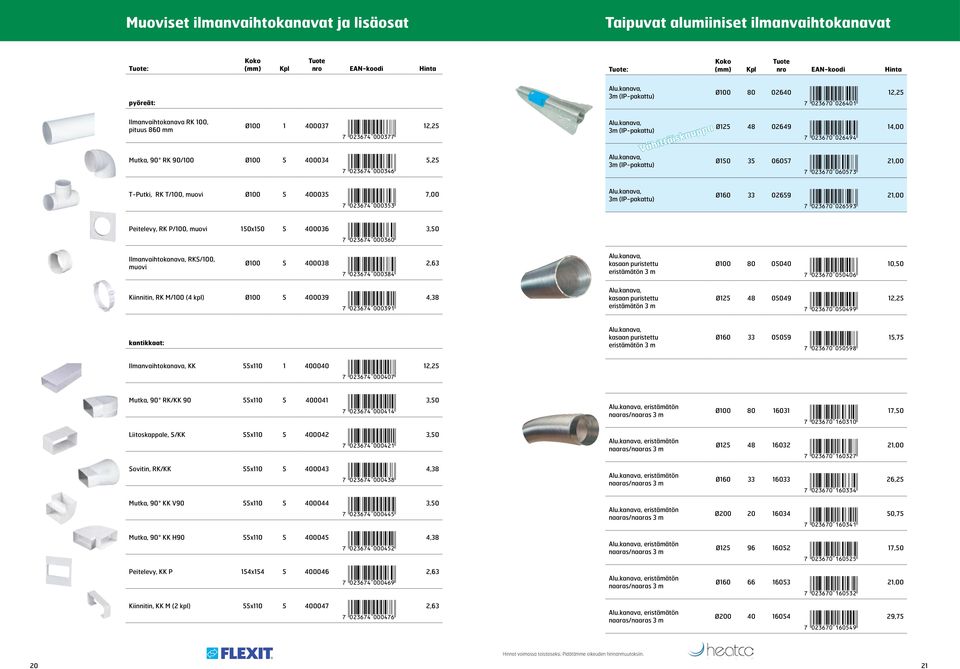This screenshot has width=960, height=669.
Task: Click the T-pipe product image
Action: point(61,195)
